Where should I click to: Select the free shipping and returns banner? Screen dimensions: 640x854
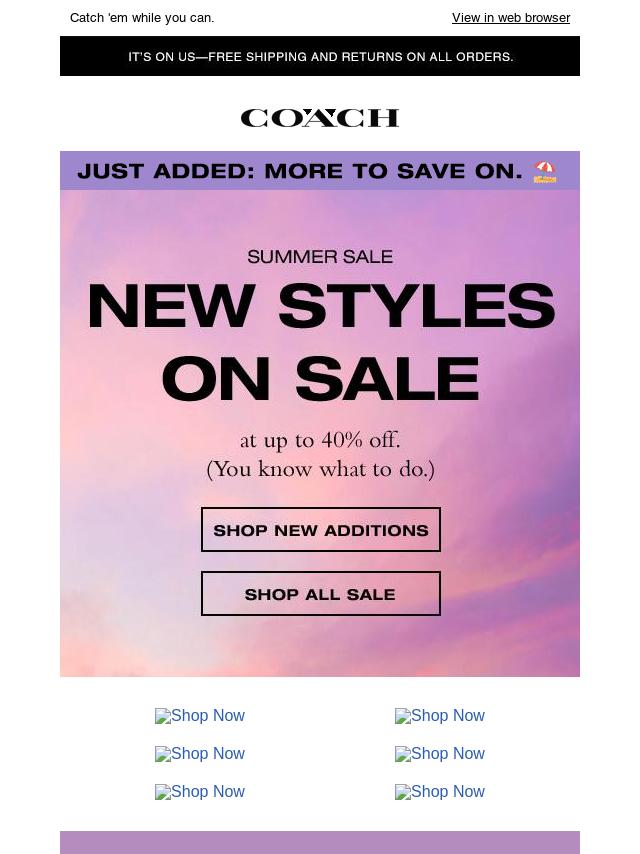[x=320, y=56]
